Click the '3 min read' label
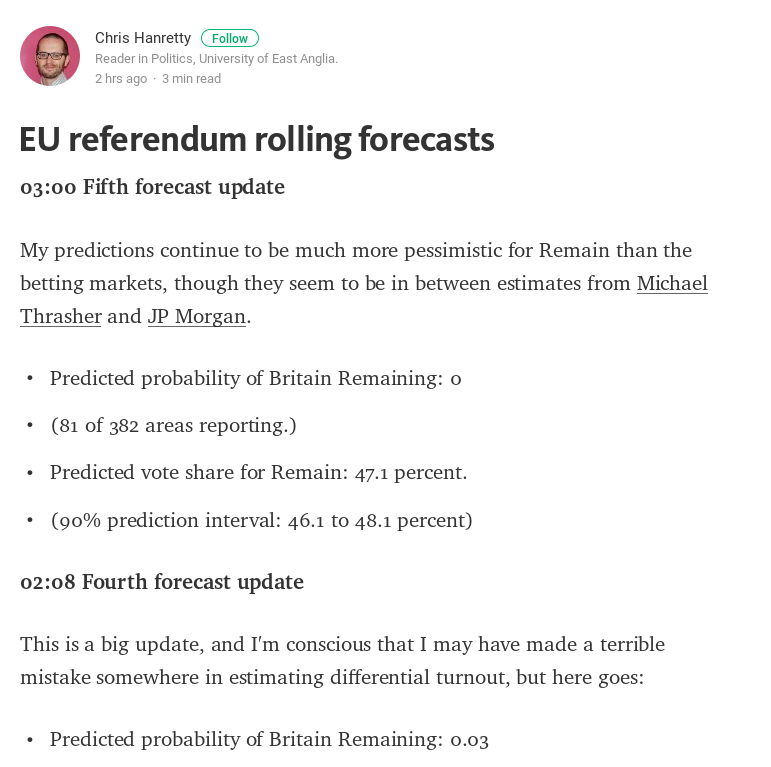The image size is (771, 767). [191, 79]
